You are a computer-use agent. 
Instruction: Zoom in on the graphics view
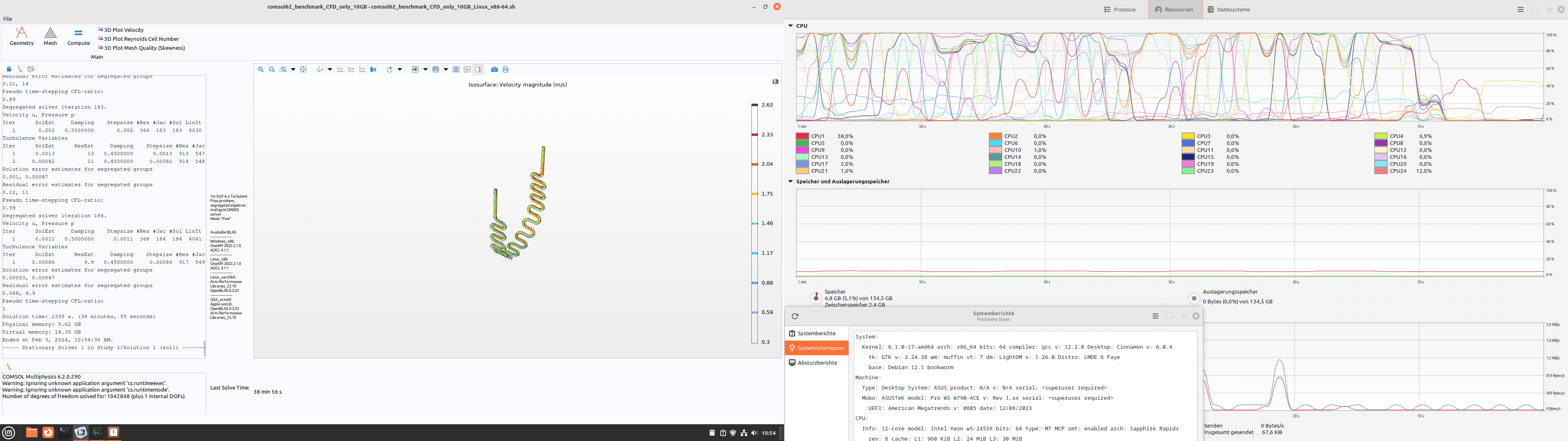coord(261,69)
